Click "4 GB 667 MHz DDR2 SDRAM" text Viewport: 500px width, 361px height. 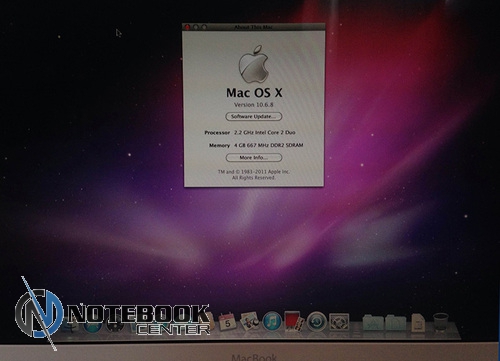pos(269,145)
